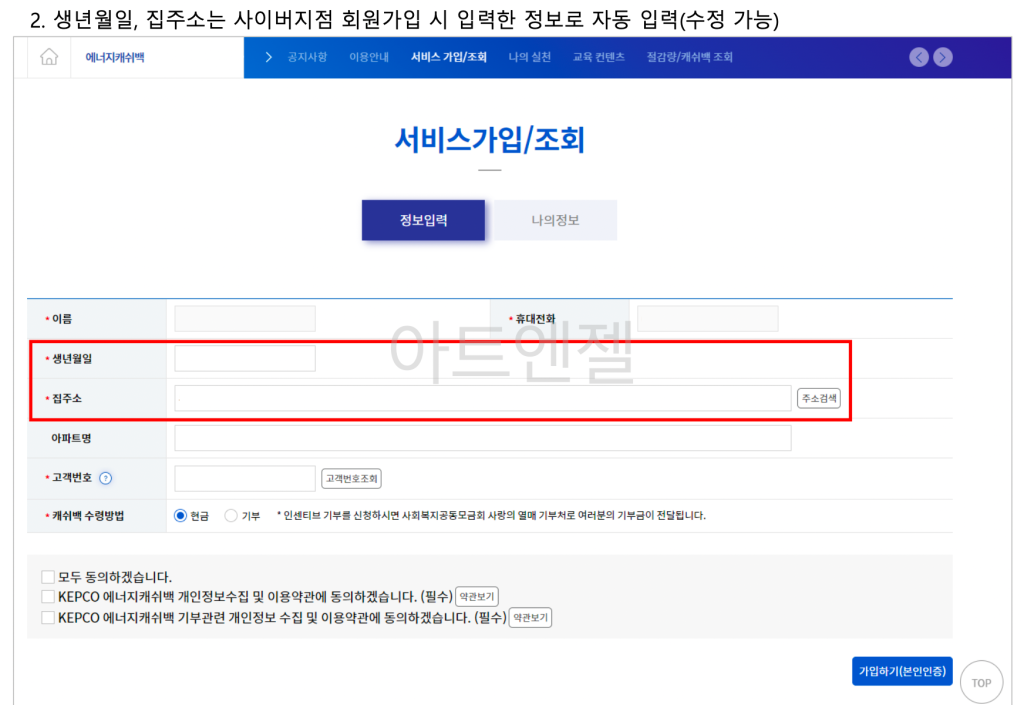Image resolution: width=1024 pixels, height=705 pixels.
Task: Switch to the 나의정보 tab
Action: [552, 220]
